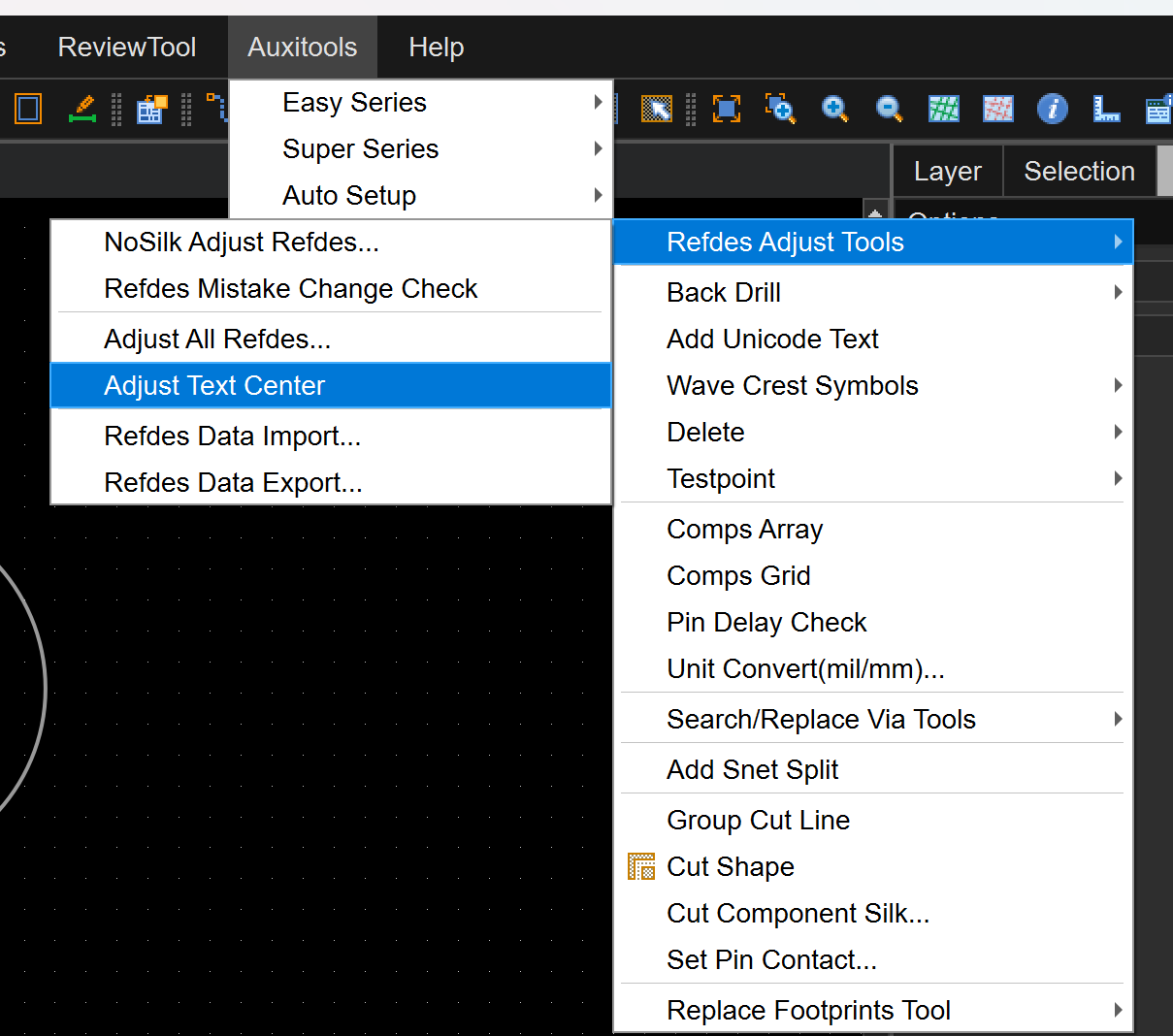Click the Measure ruler icon

(1106, 109)
